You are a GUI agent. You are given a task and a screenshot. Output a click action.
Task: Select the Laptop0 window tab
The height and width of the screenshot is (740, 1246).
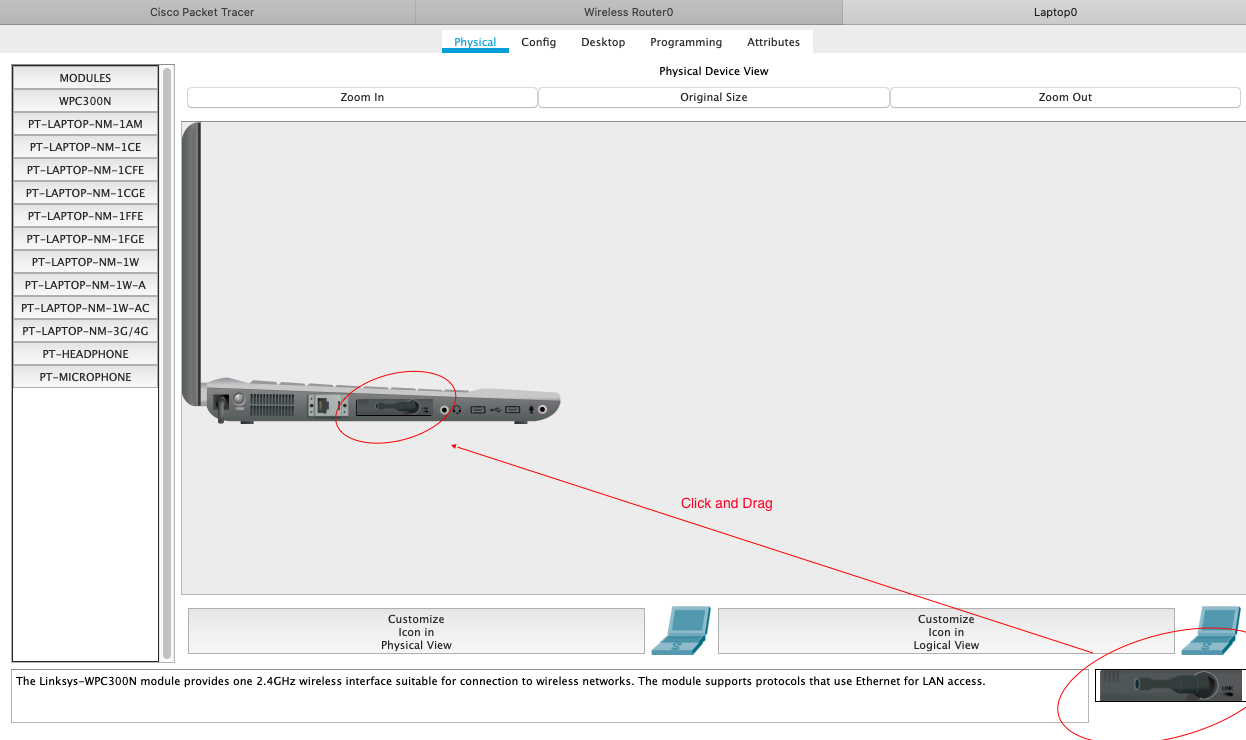pyautogui.click(x=1055, y=12)
